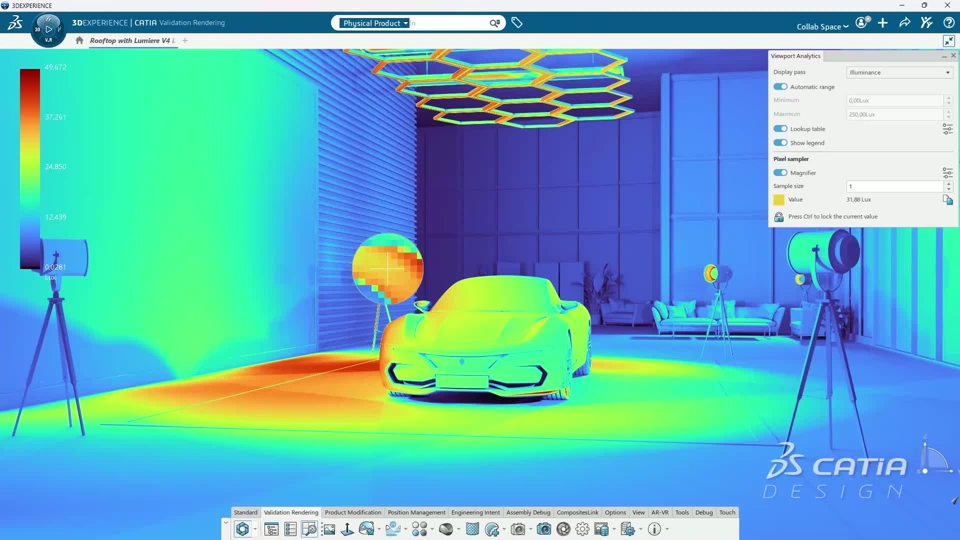The width and height of the screenshot is (960, 540).
Task: Expand the Collab Space dropdown
Action: [x=822, y=26]
